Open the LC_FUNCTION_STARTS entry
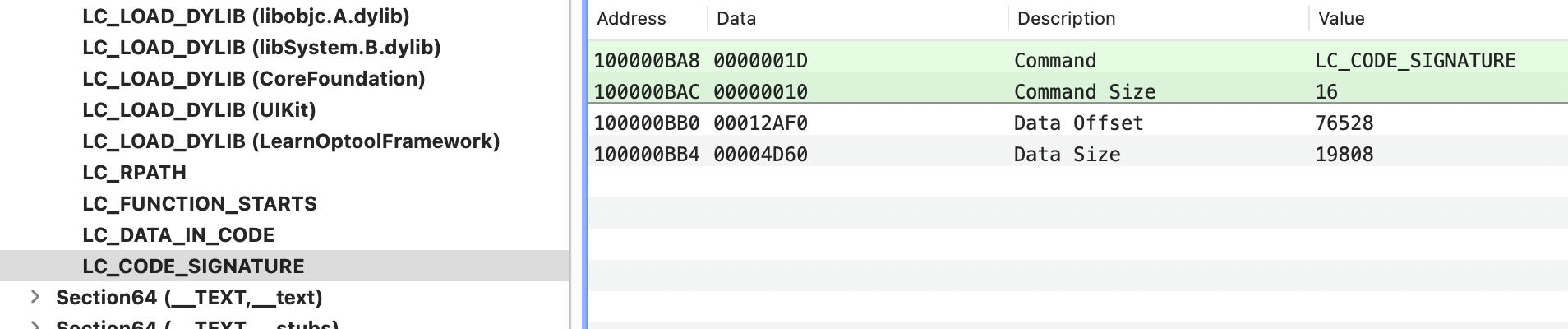The height and width of the screenshot is (329, 1568). coord(200,204)
